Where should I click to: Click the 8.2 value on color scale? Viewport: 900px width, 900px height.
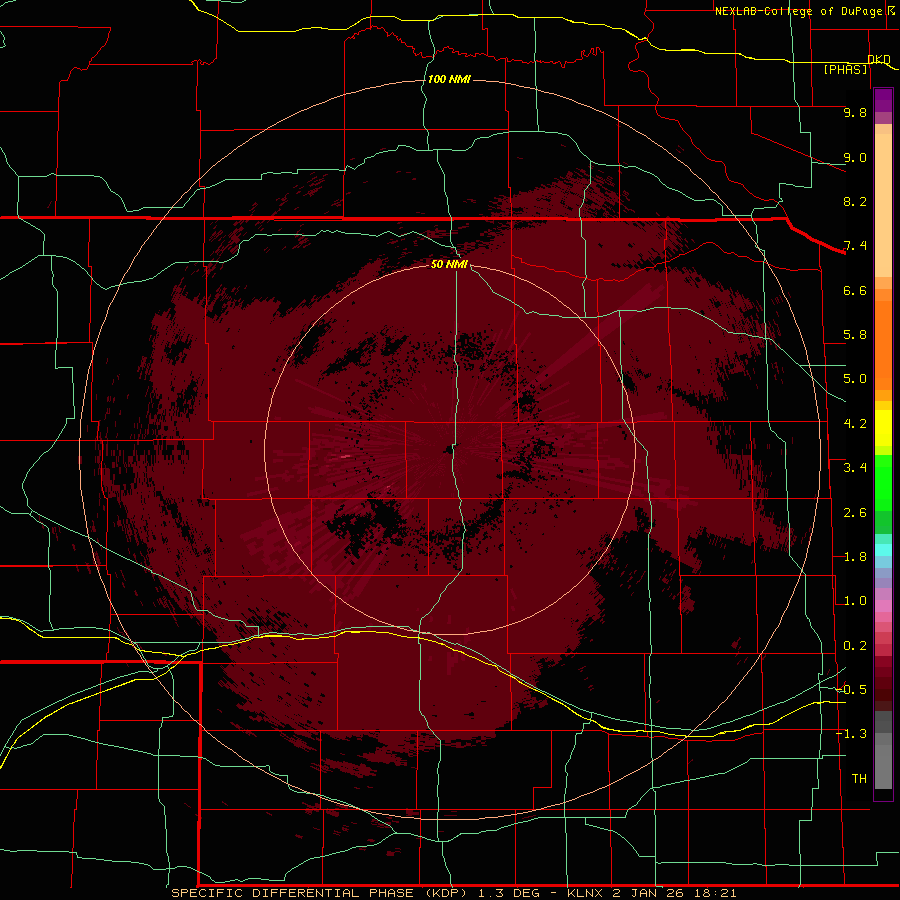pos(855,201)
